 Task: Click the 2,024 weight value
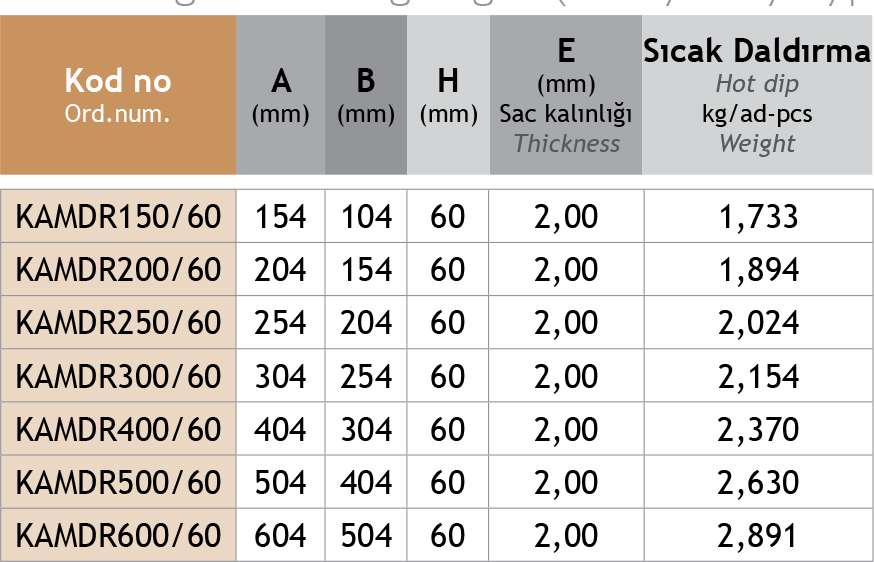(x=759, y=323)
